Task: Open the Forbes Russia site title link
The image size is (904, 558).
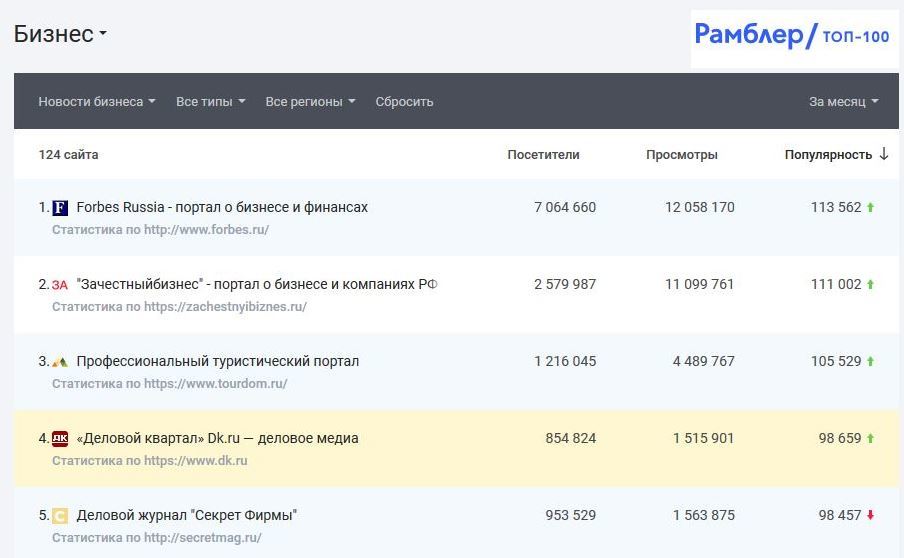Action: (222, 208)
